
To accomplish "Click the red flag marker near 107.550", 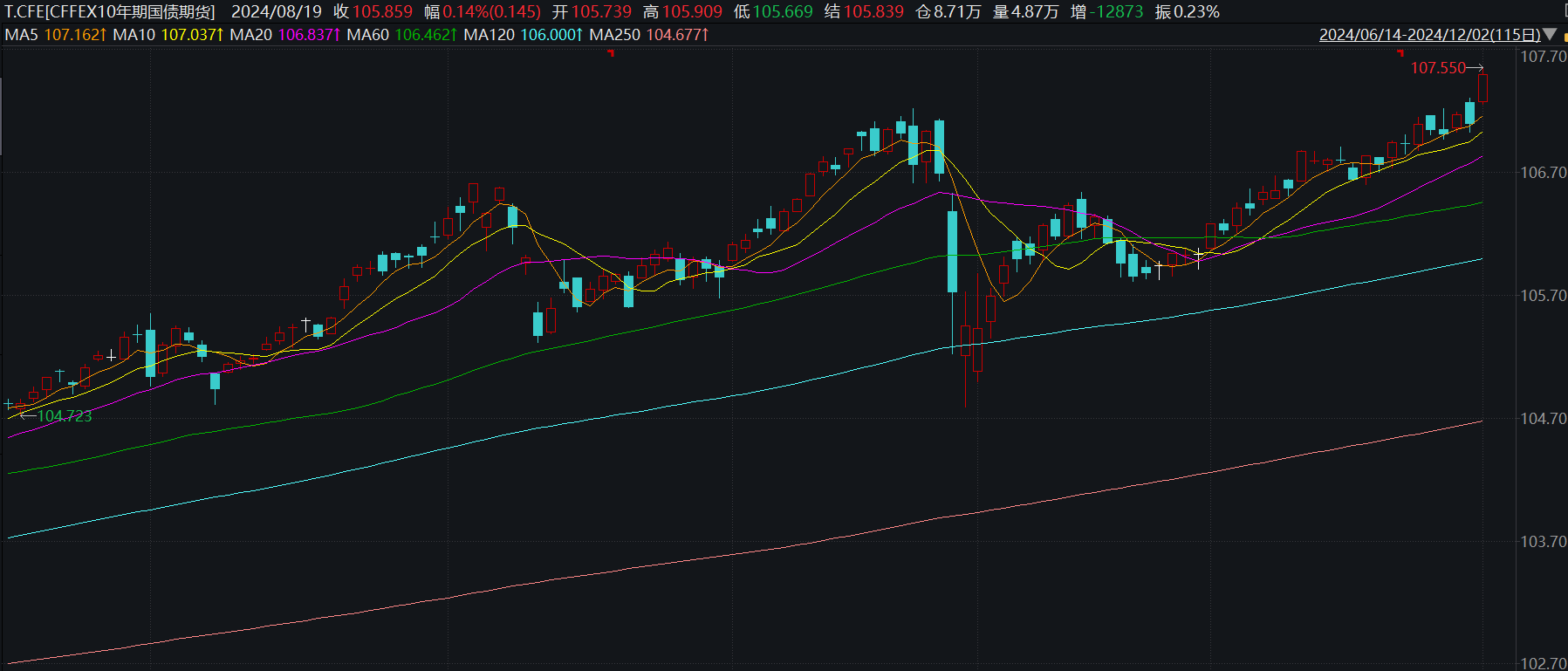I will click(x=1401, y=53).
